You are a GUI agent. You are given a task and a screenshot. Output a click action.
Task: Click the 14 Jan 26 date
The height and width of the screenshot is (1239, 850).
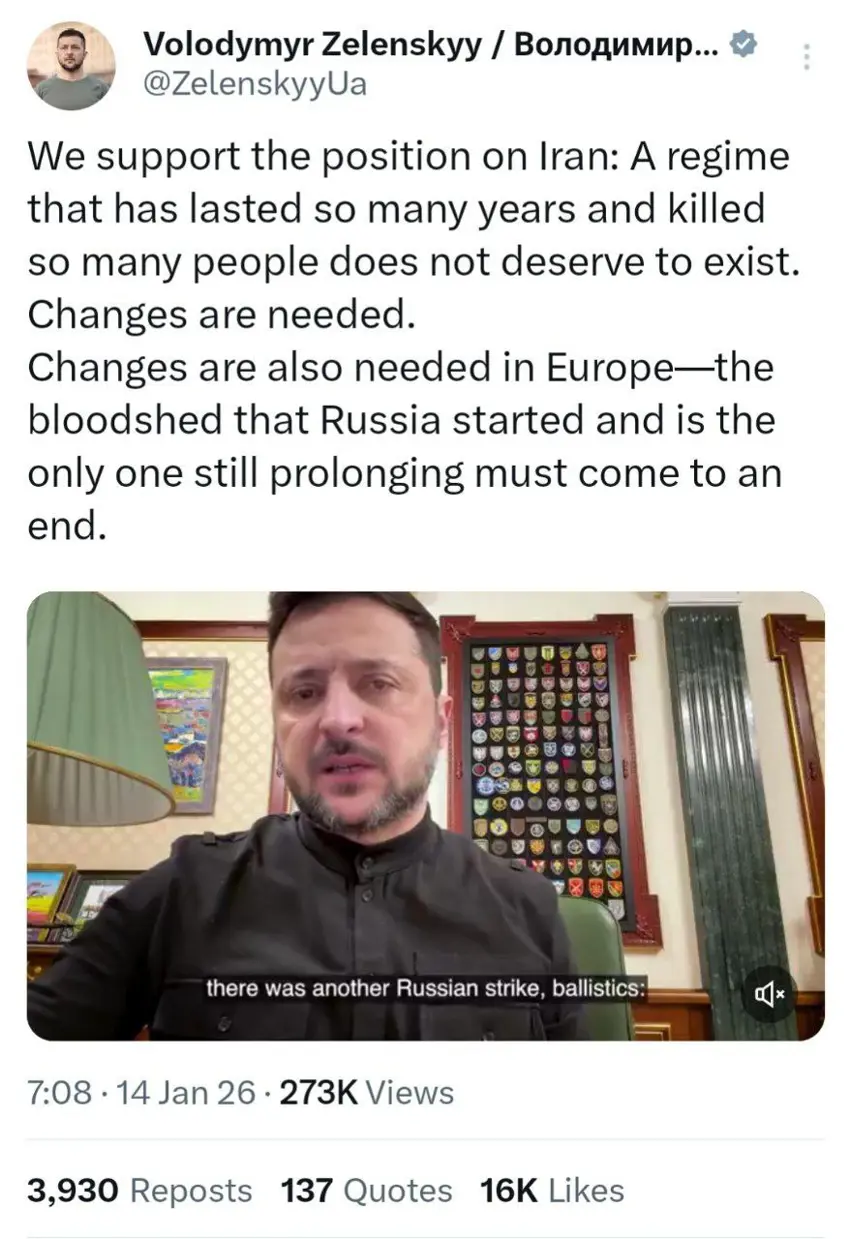click(x=187, y=1093)
